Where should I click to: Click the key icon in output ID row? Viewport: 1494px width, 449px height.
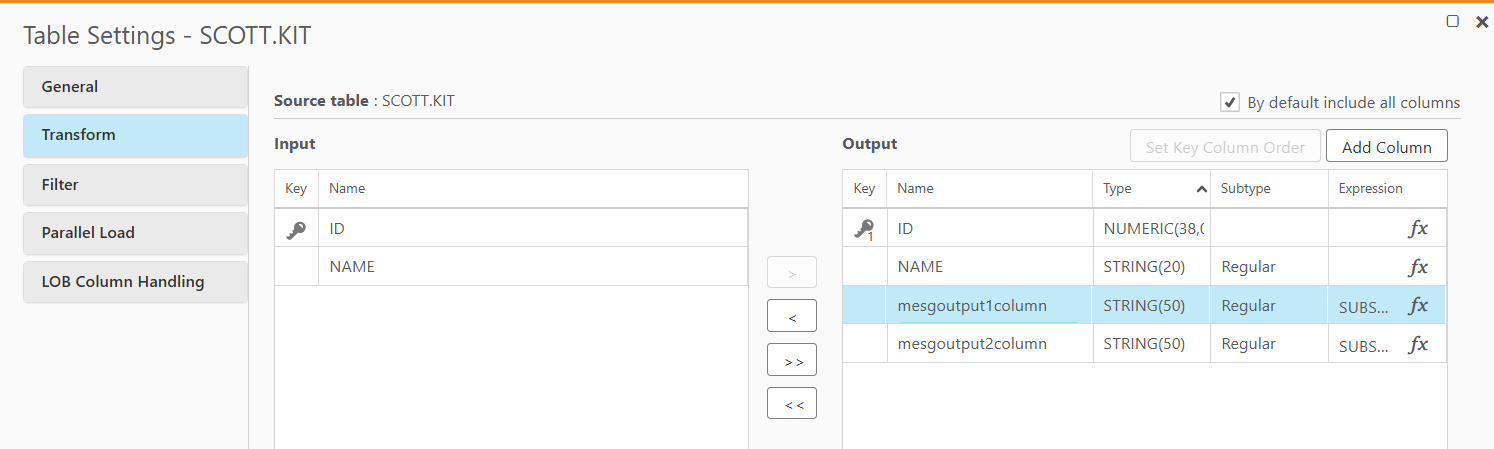[864, 229]
